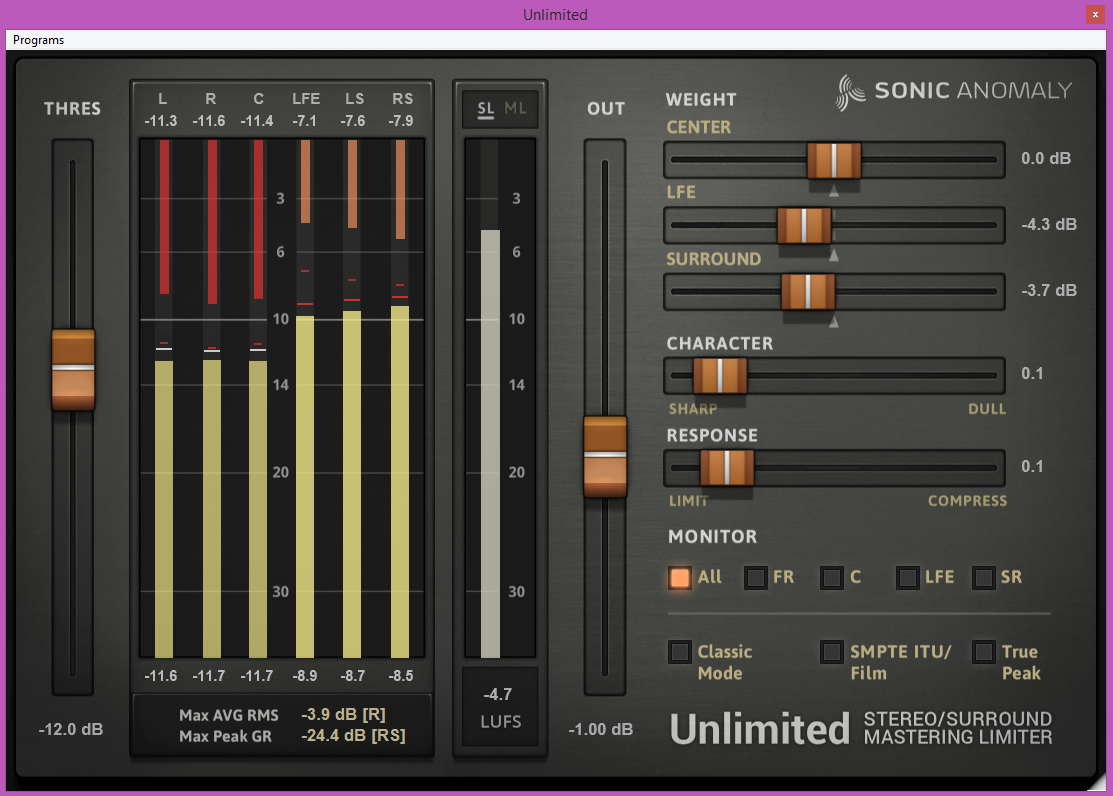Close the Unlimited plugin window
This screenshot has width=1113, height=796.
click(1095, 14)
